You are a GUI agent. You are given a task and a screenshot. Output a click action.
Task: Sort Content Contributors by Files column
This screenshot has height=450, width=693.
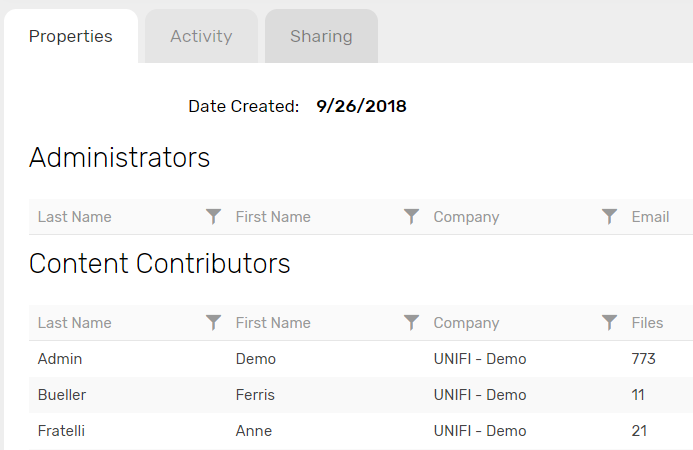tap(647, 323)
